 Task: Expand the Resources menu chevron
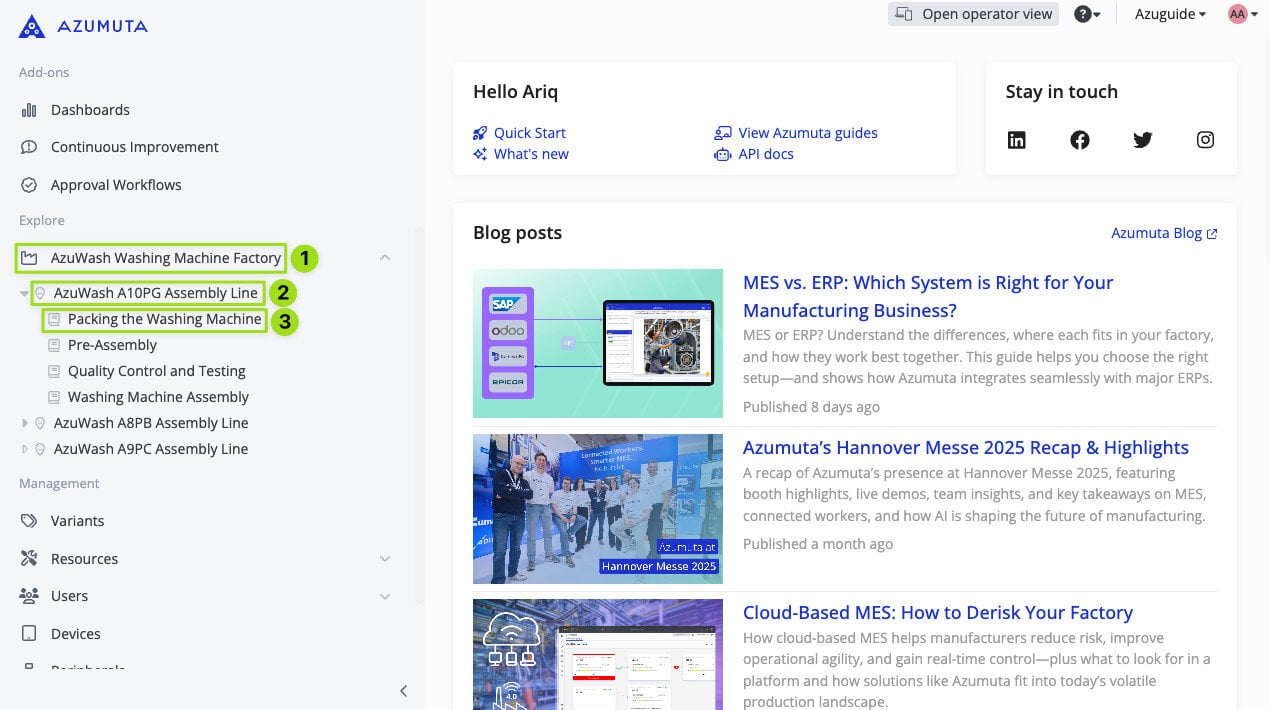point(385,559)
